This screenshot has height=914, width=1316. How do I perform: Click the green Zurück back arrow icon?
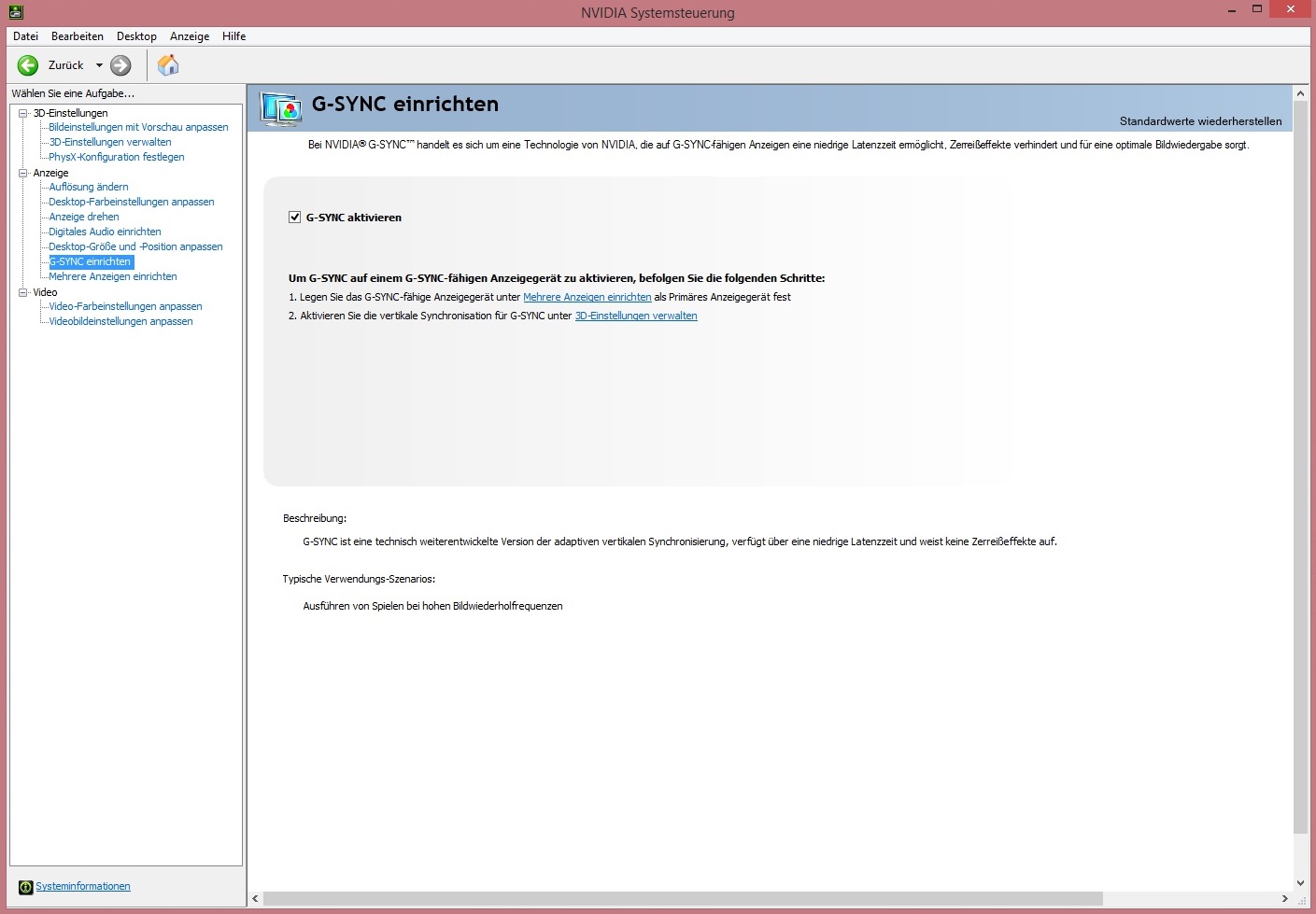28,65
